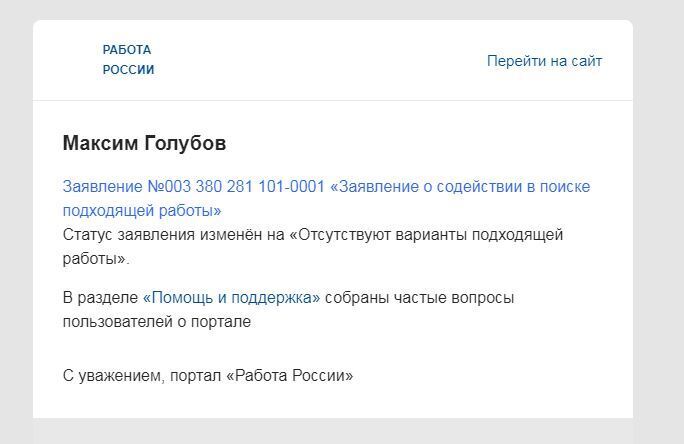The width and height of the screenshot is (684, 444).
Task: Click the word «сайт» in the header link
Action: 586,61
